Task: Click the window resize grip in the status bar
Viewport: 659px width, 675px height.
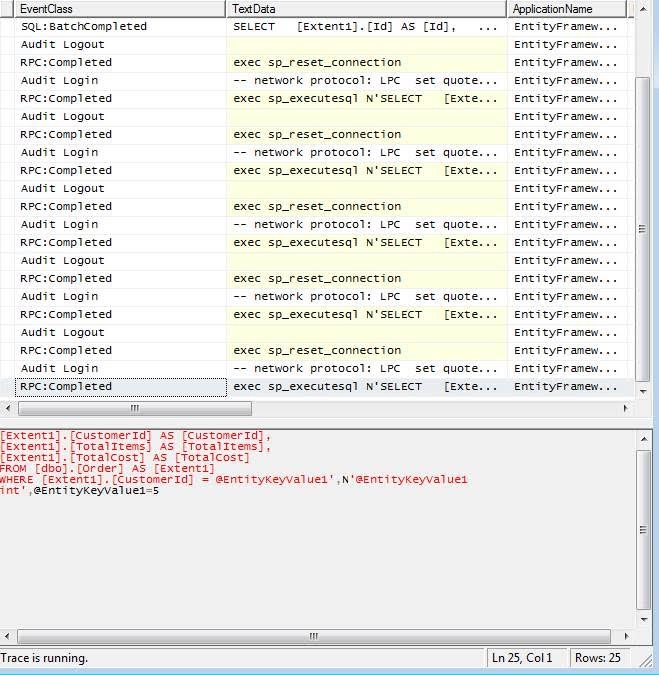Action: [645, 660]
